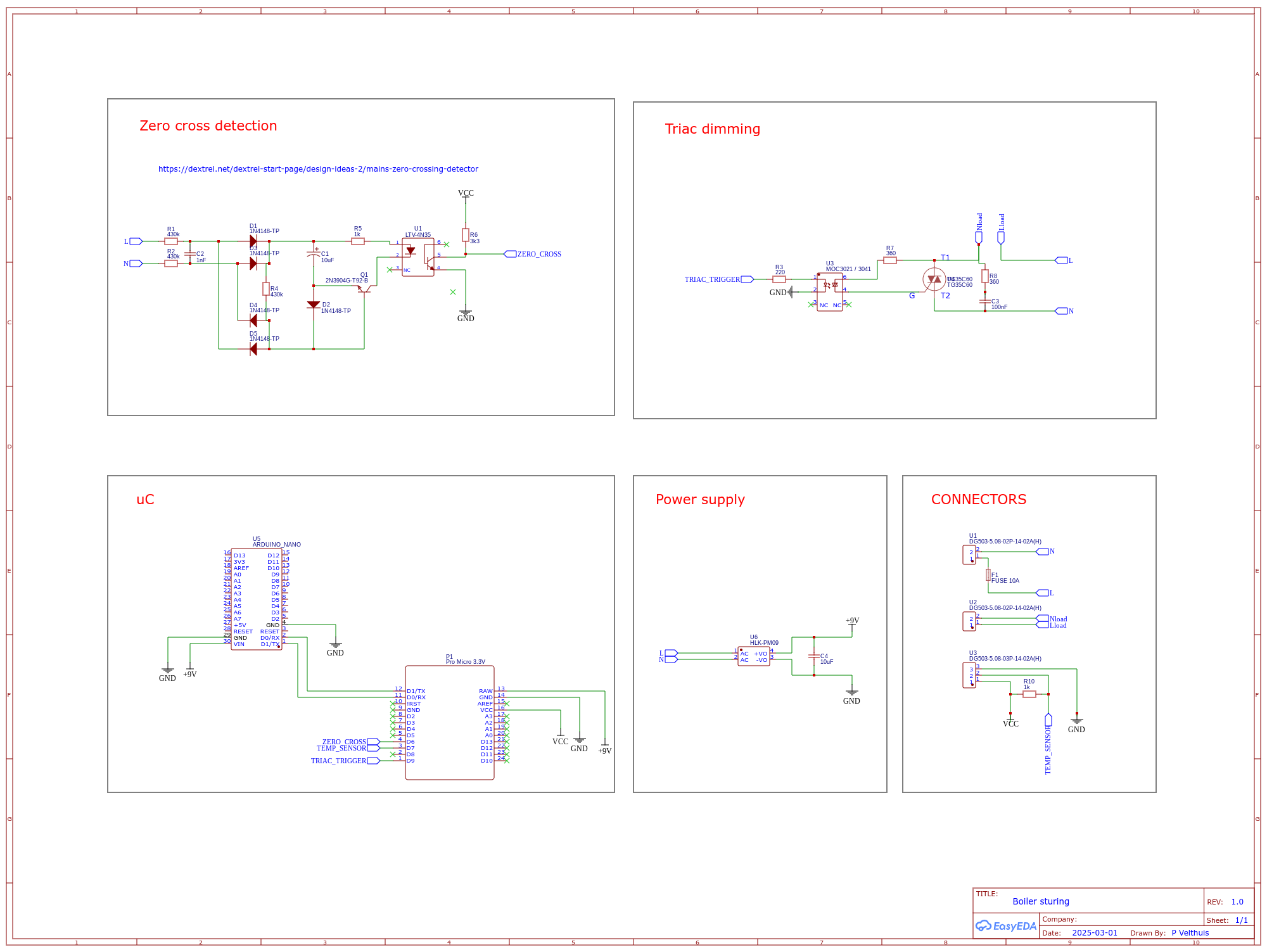
Task: Select fuse F1 FUSE 10A
Action: tap(988, 575)
